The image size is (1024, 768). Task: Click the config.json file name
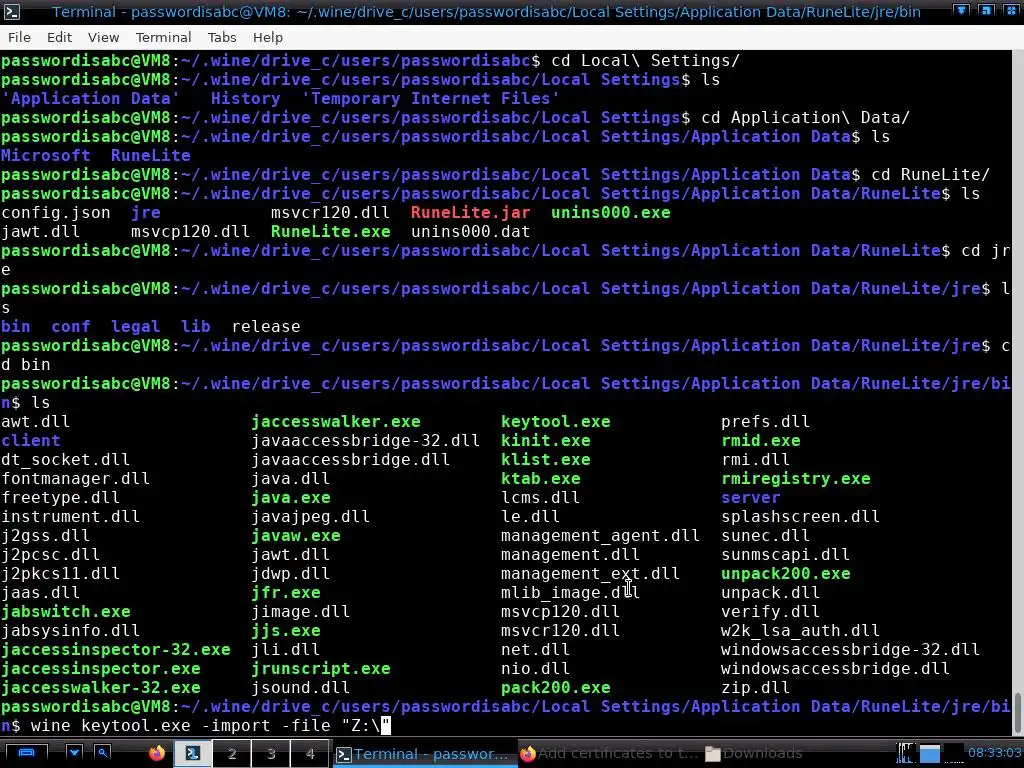tap(56, 213)
